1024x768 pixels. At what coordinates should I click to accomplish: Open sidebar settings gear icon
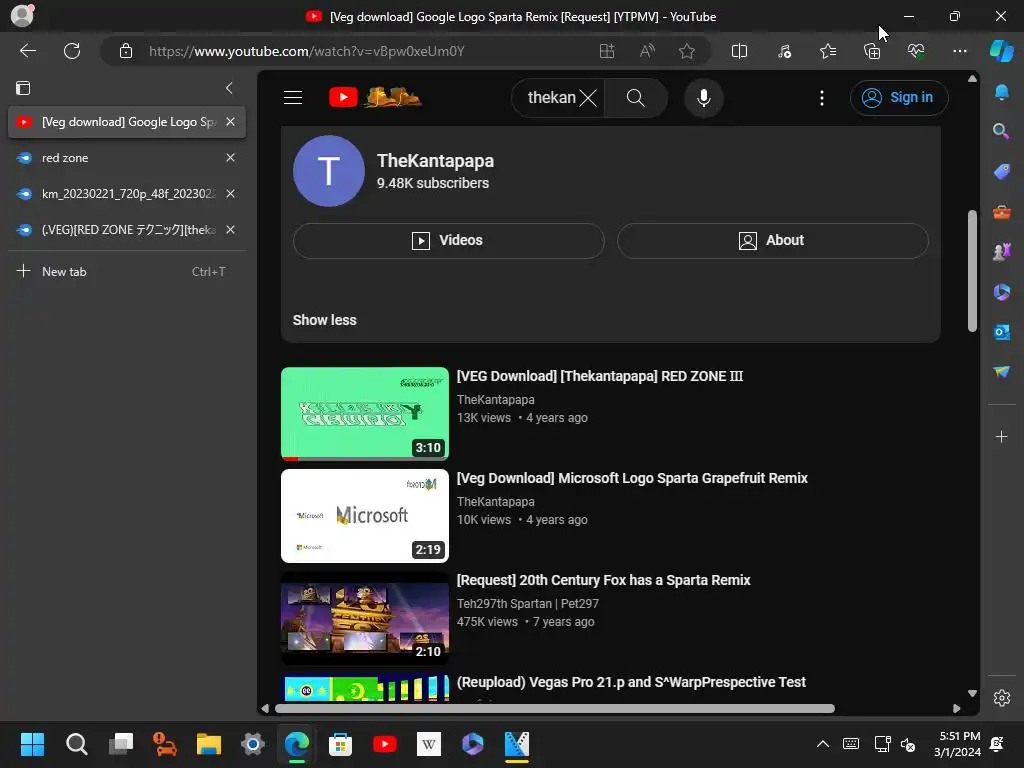tap(1001, 698)
